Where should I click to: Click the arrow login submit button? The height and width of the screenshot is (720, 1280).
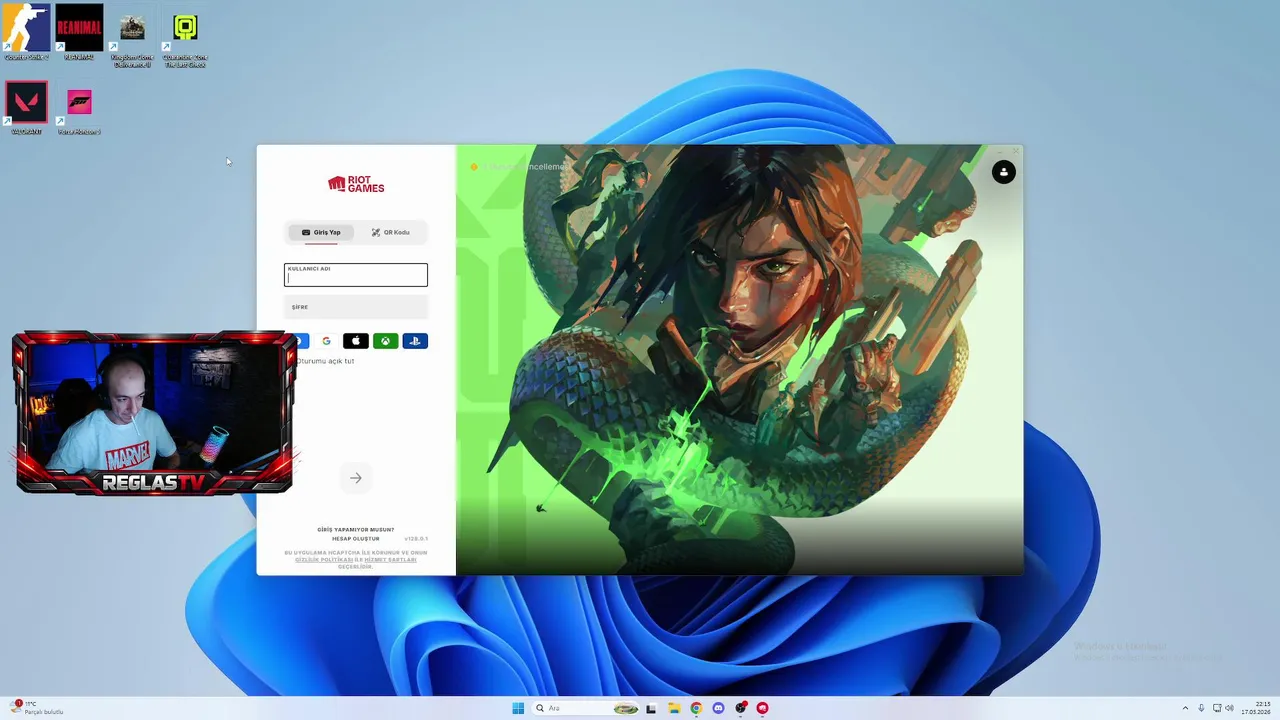pos(356,478)
